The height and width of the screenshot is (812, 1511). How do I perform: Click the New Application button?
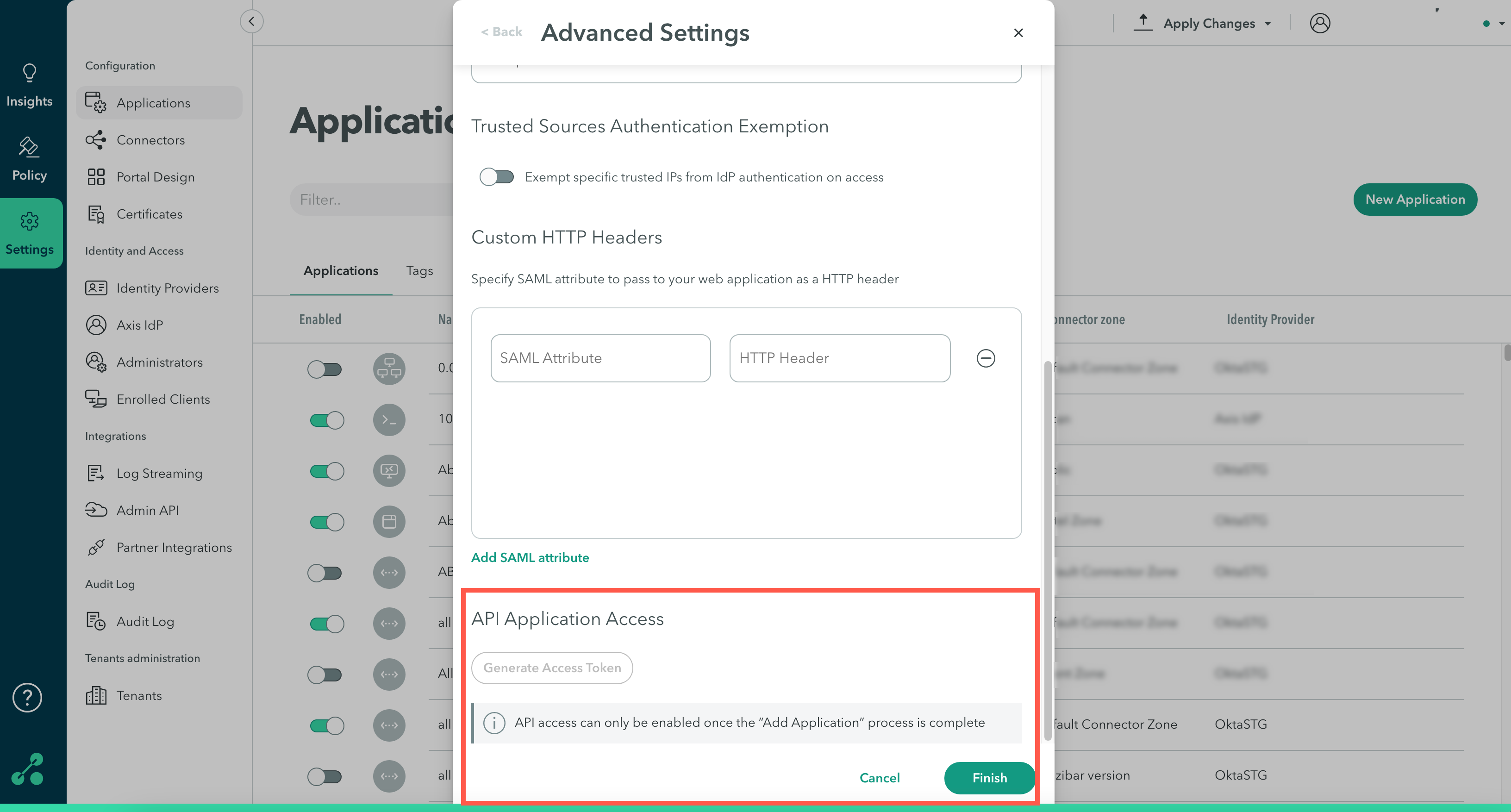(x=1415, y=200)
